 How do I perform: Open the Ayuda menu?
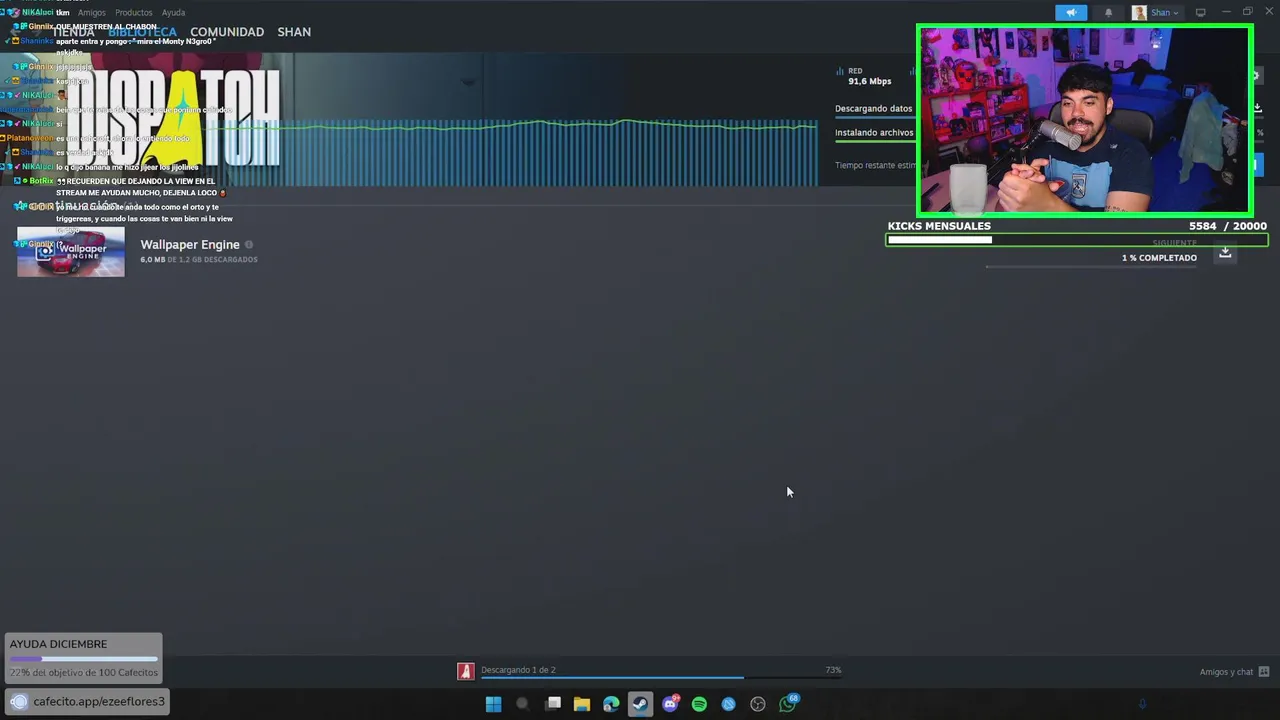173,13
